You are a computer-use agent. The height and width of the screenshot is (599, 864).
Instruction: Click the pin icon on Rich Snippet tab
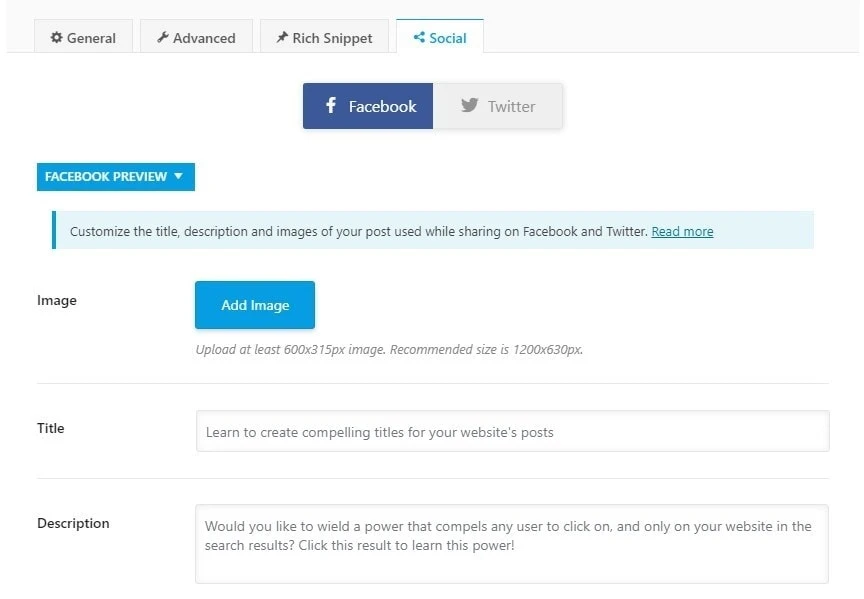pyautogui.click(x=282, y=37)
